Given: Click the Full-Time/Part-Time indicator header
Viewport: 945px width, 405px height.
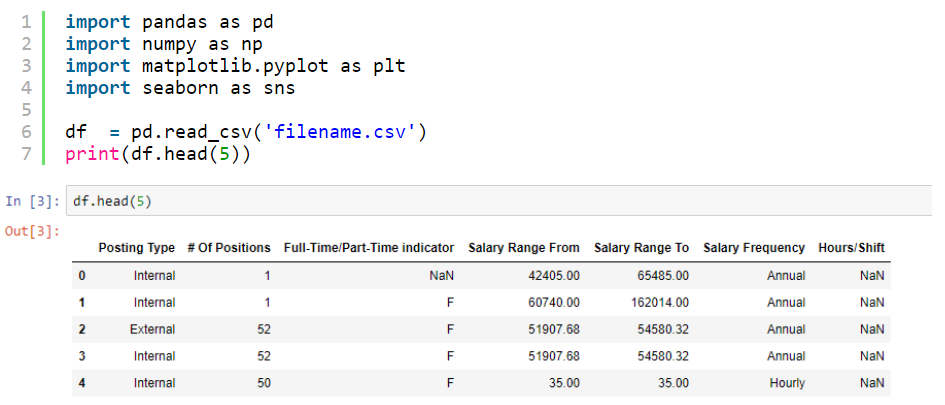Looking at the screenshot, I should (x=369, y=248).
